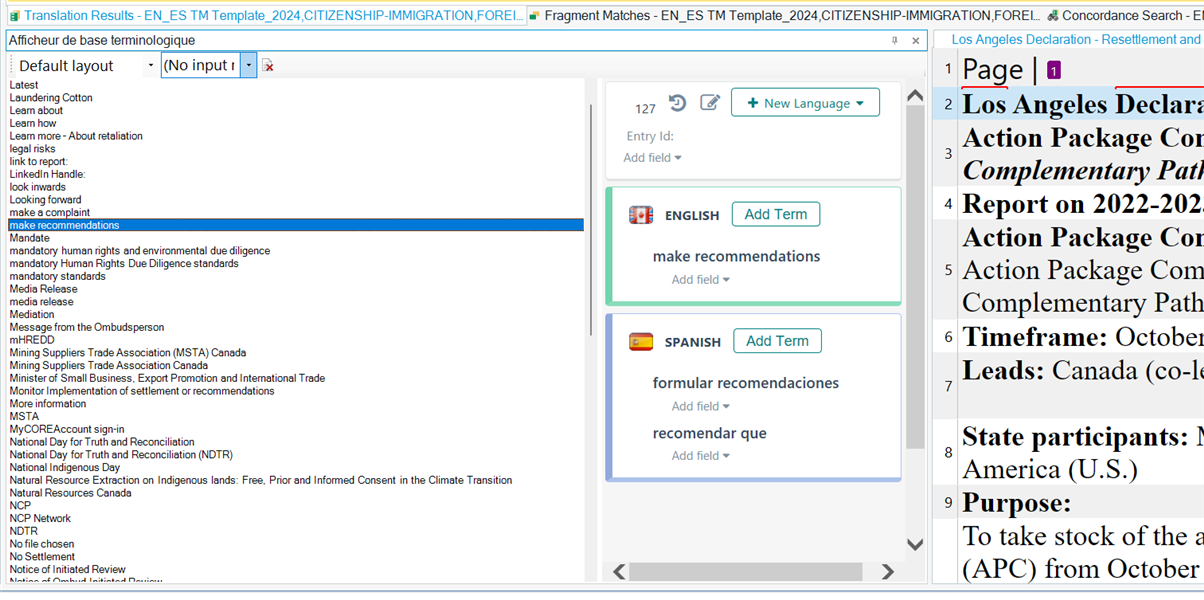Click the Spanish flag icon
Image resolution: width=1204 pixels, height=600 pixels.
coord(641,342)
